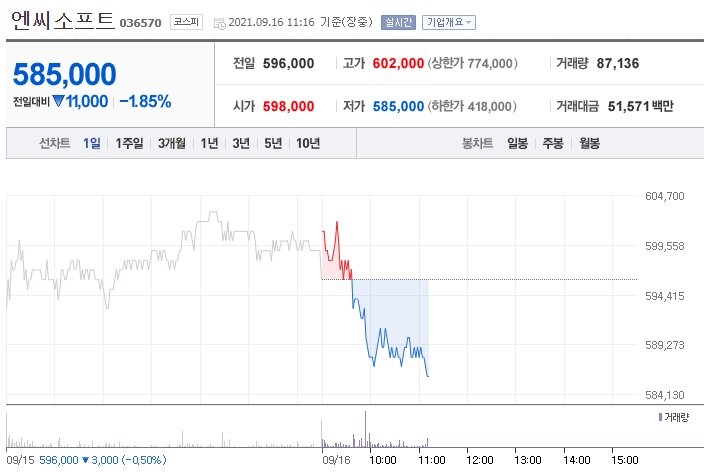
Task: Switch to the 1주일 chart range
Action: click(x=129, y=143)
